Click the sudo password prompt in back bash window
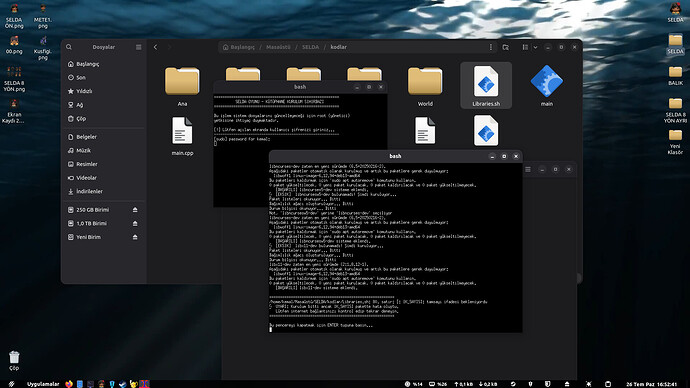Screen dimensions: 690x388 (242, 139)
